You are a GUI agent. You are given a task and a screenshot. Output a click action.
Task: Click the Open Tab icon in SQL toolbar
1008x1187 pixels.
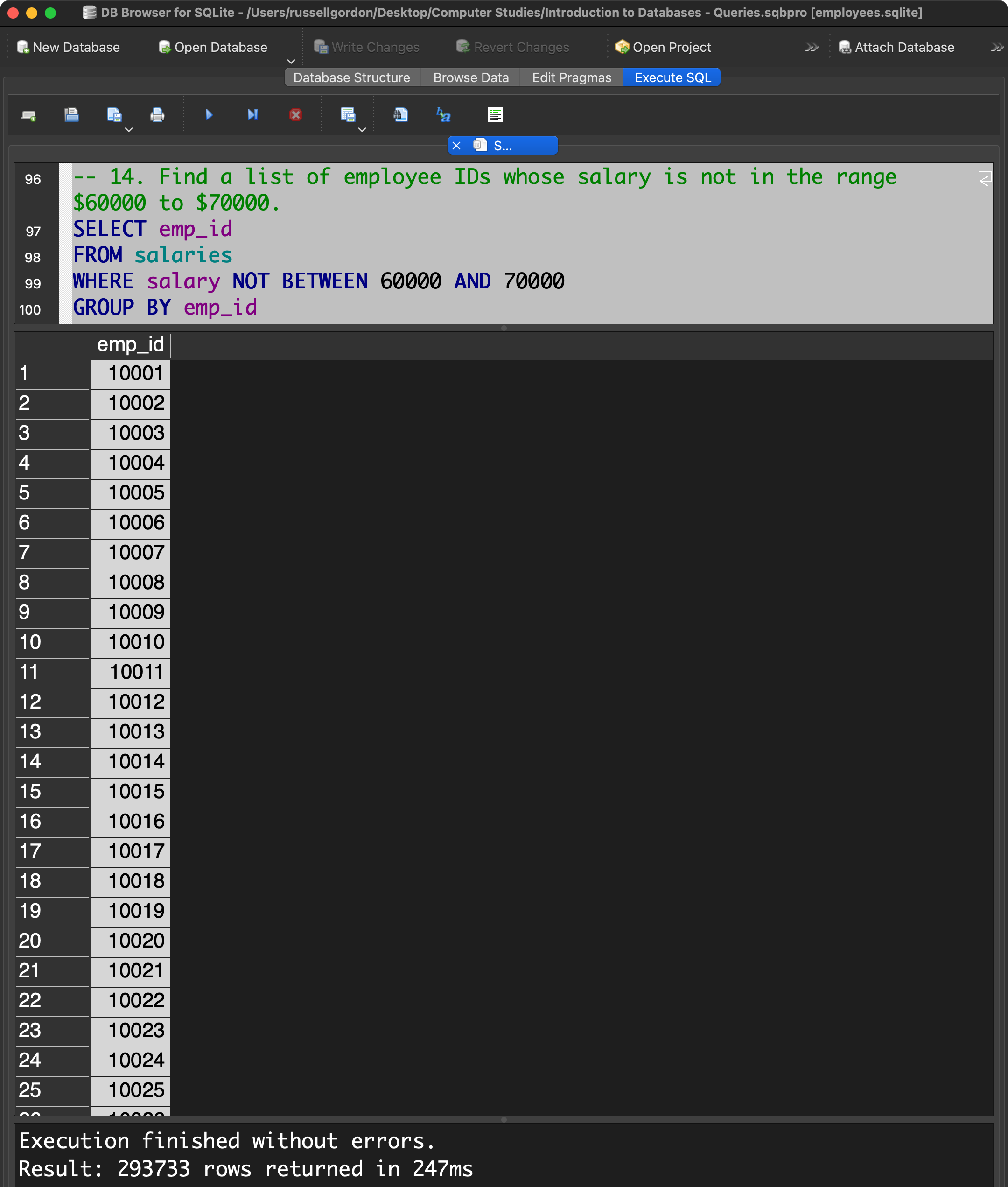28,115
